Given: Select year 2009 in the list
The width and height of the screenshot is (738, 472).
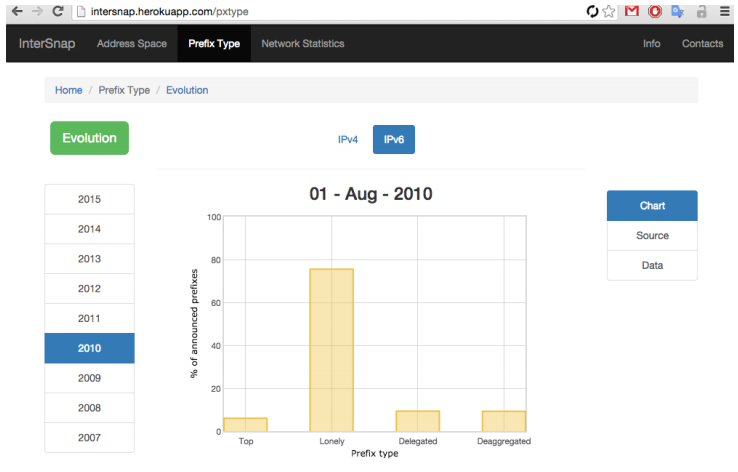Looking at the screenshot, I should 89,378.
